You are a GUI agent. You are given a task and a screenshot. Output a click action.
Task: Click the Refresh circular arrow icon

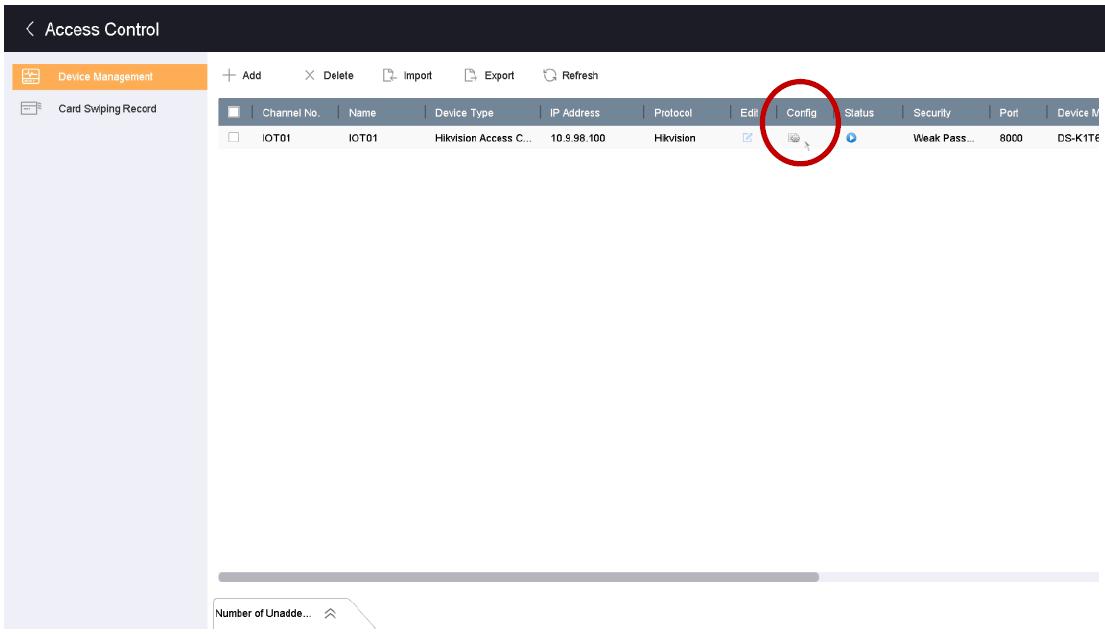tap(549, 76)
